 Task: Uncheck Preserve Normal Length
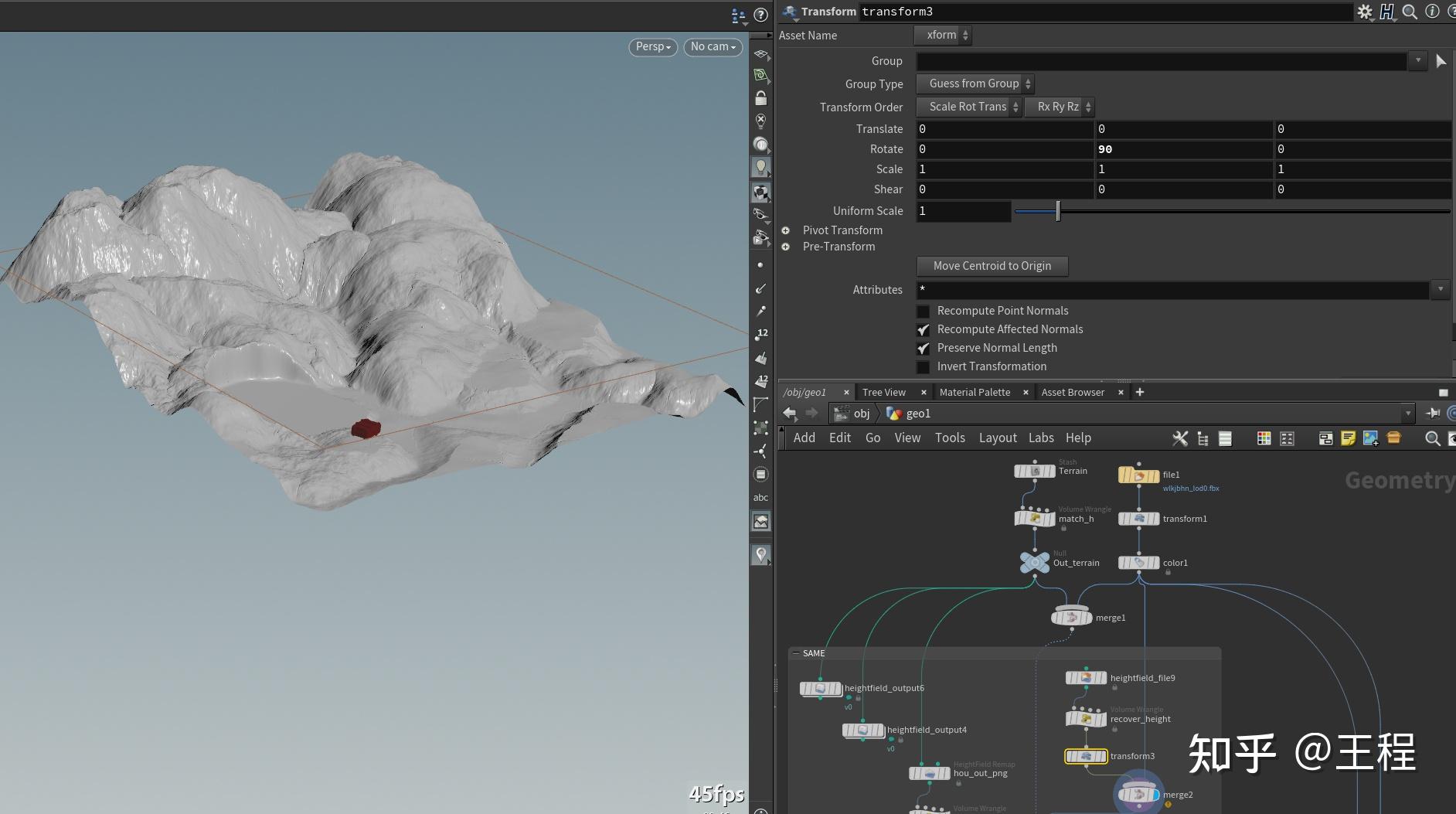coord(924,349)
